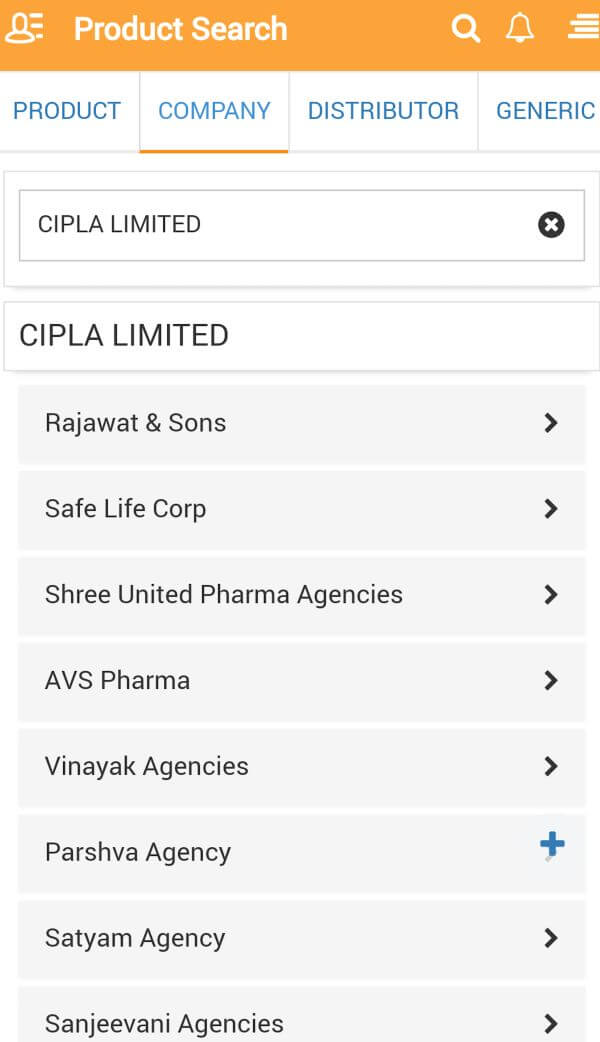Switch to the GENERIC tab
The height and width of the screenshot is (1042, 600).
tap(545, 111)
